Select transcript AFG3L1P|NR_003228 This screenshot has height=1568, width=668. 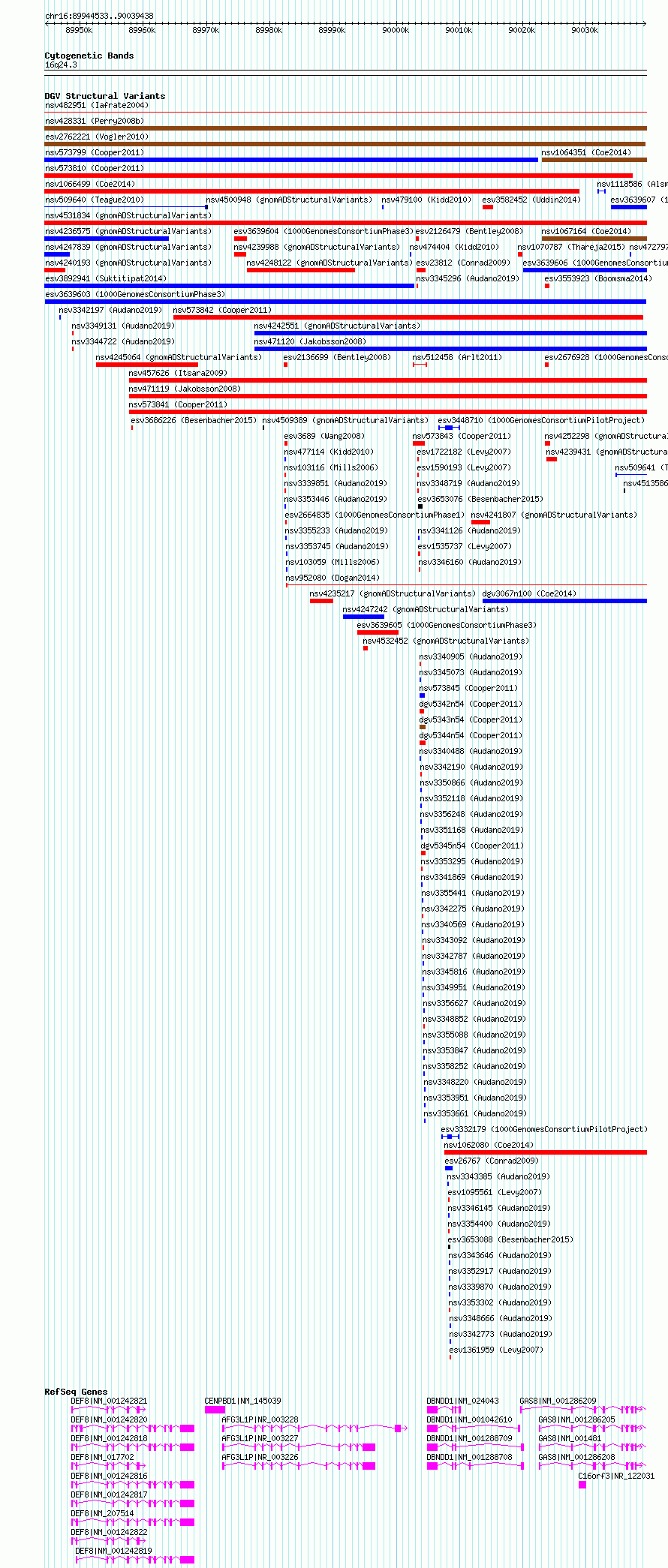pyautogui.click(x=260, y=1419)
